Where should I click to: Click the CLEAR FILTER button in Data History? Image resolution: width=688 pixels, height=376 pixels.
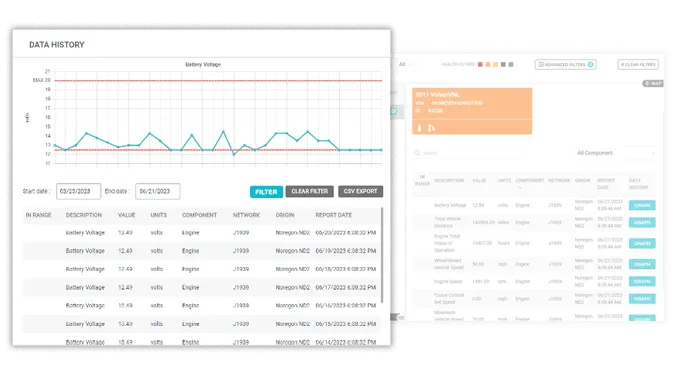pos(309,191)
